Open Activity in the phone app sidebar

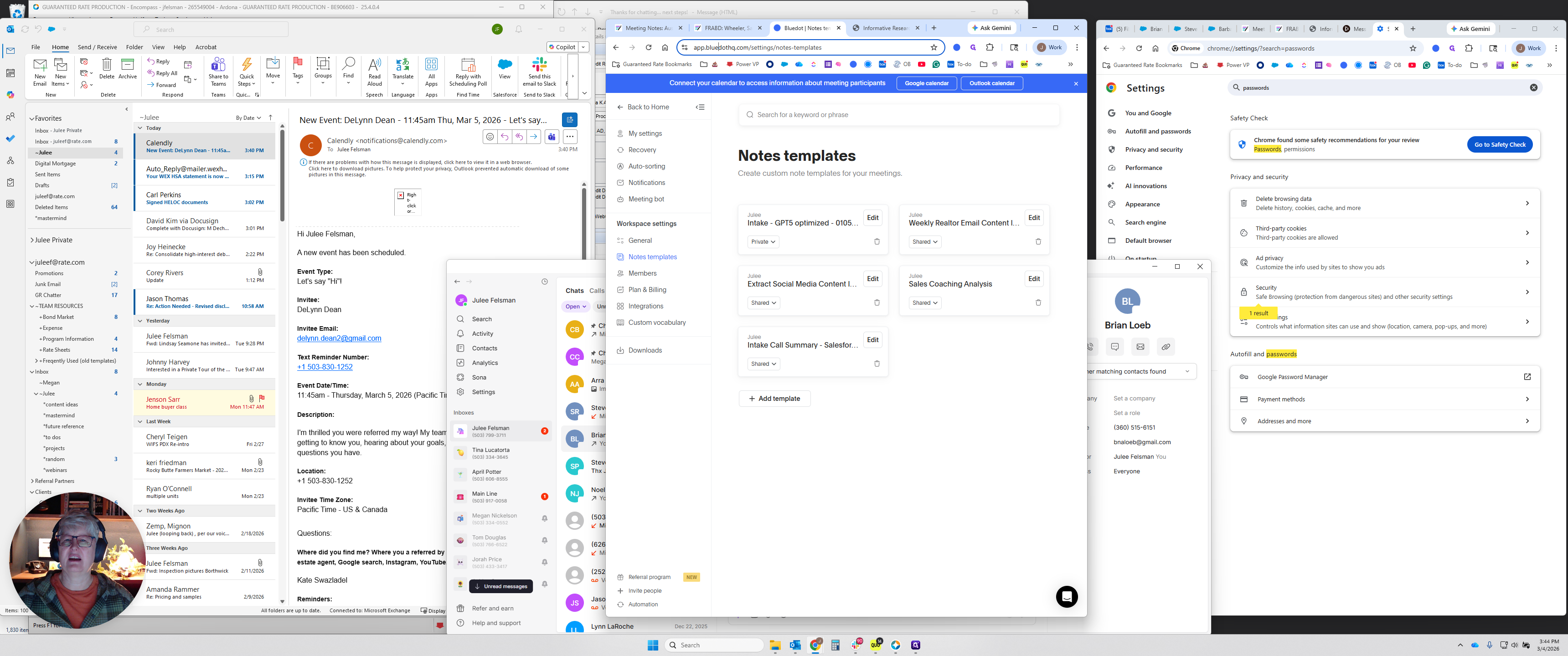482,333
